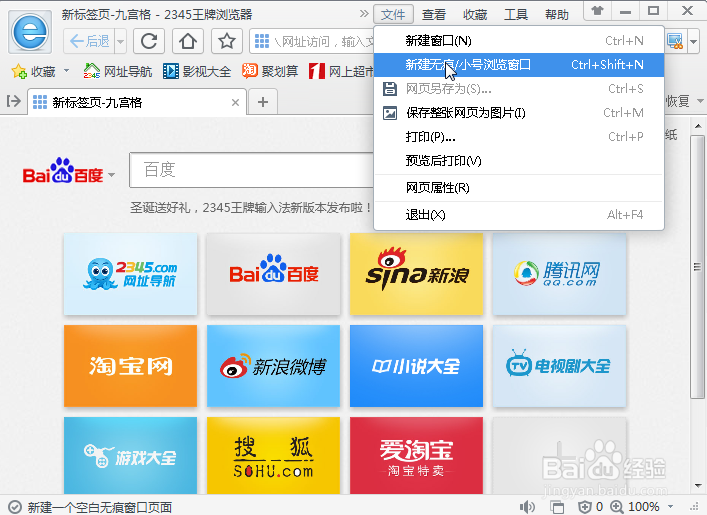Switch search engine via Baidu logo dropdown
This screenshot has width=707, height=515.
[x=69, y=171]
